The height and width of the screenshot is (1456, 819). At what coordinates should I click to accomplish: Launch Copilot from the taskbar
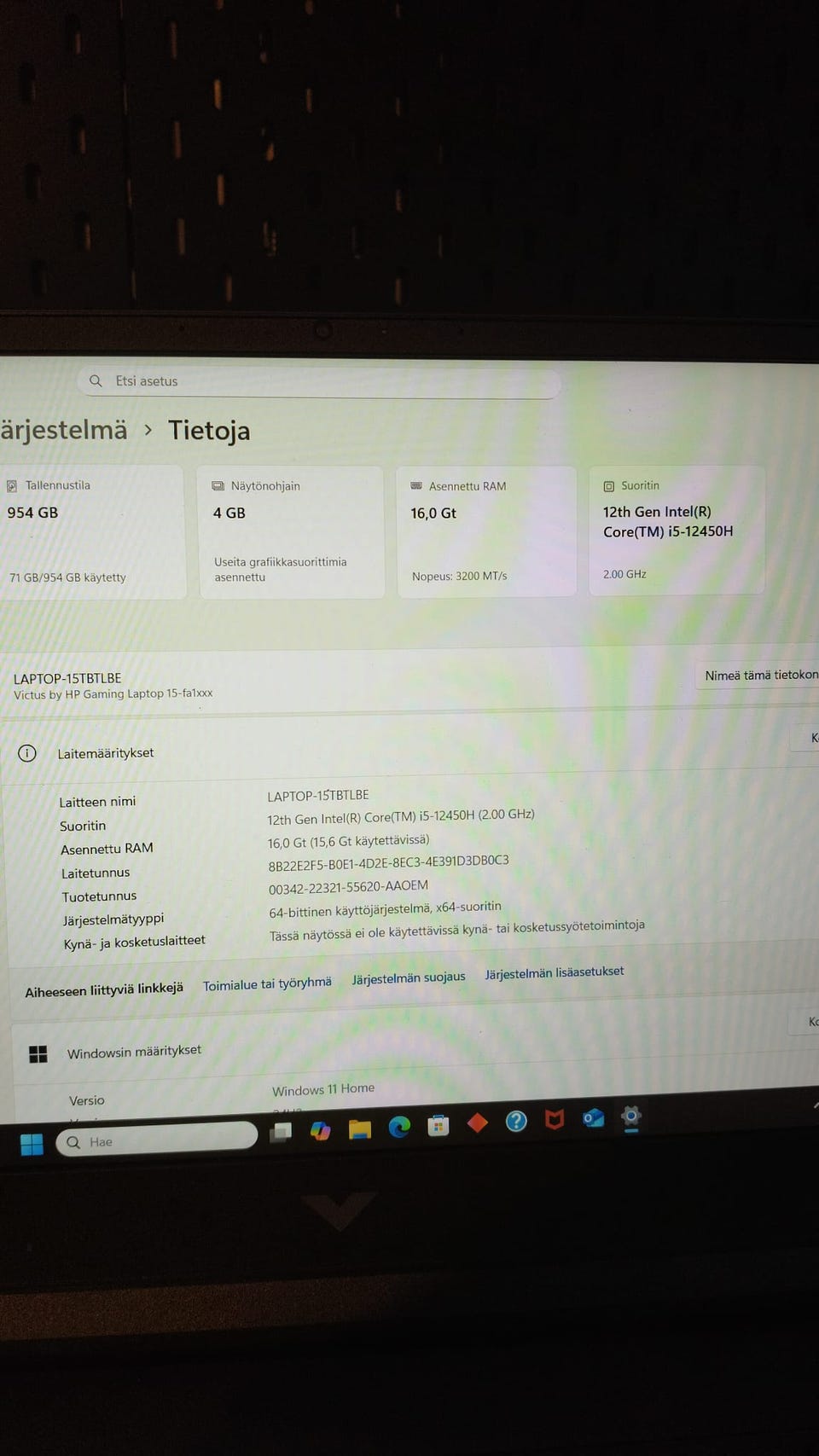(320, 1130)
